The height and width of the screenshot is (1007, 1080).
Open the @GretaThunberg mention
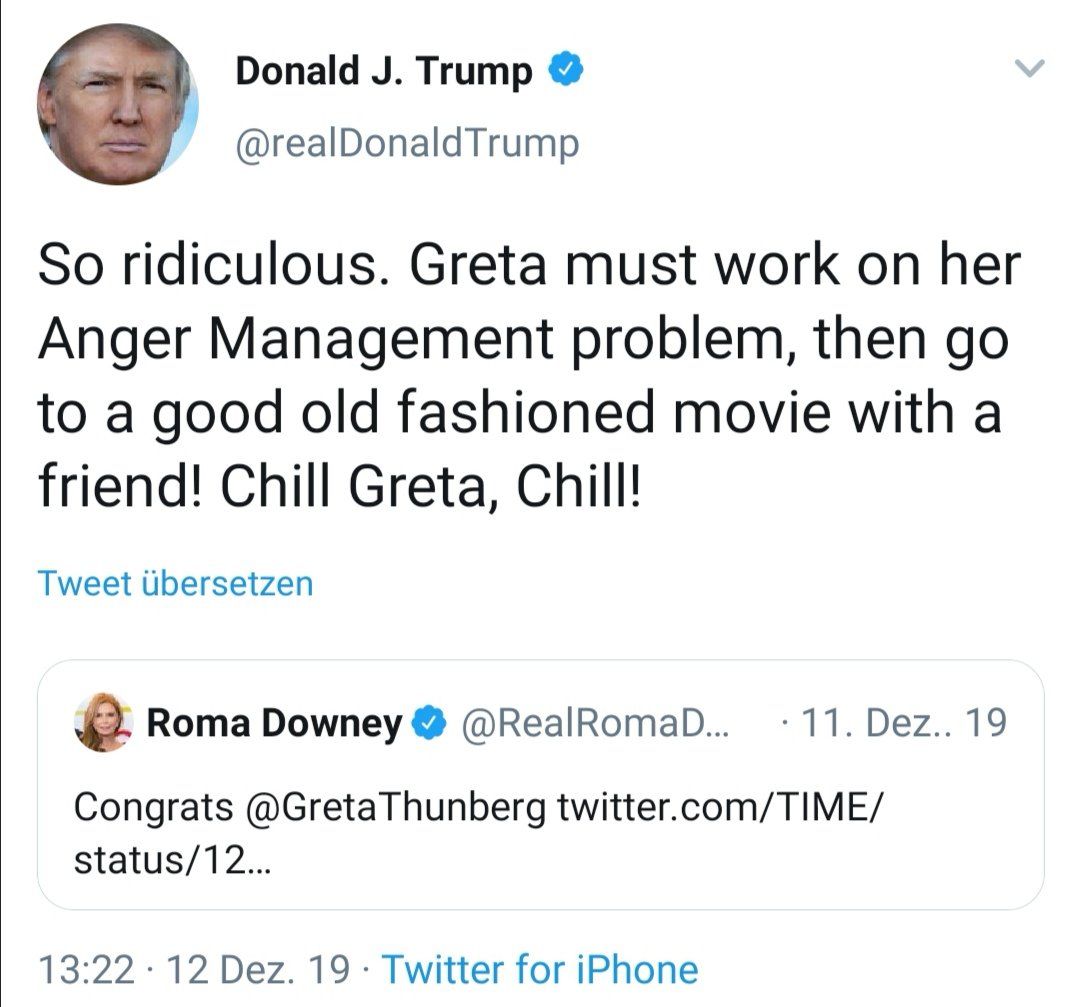(395, 808)
